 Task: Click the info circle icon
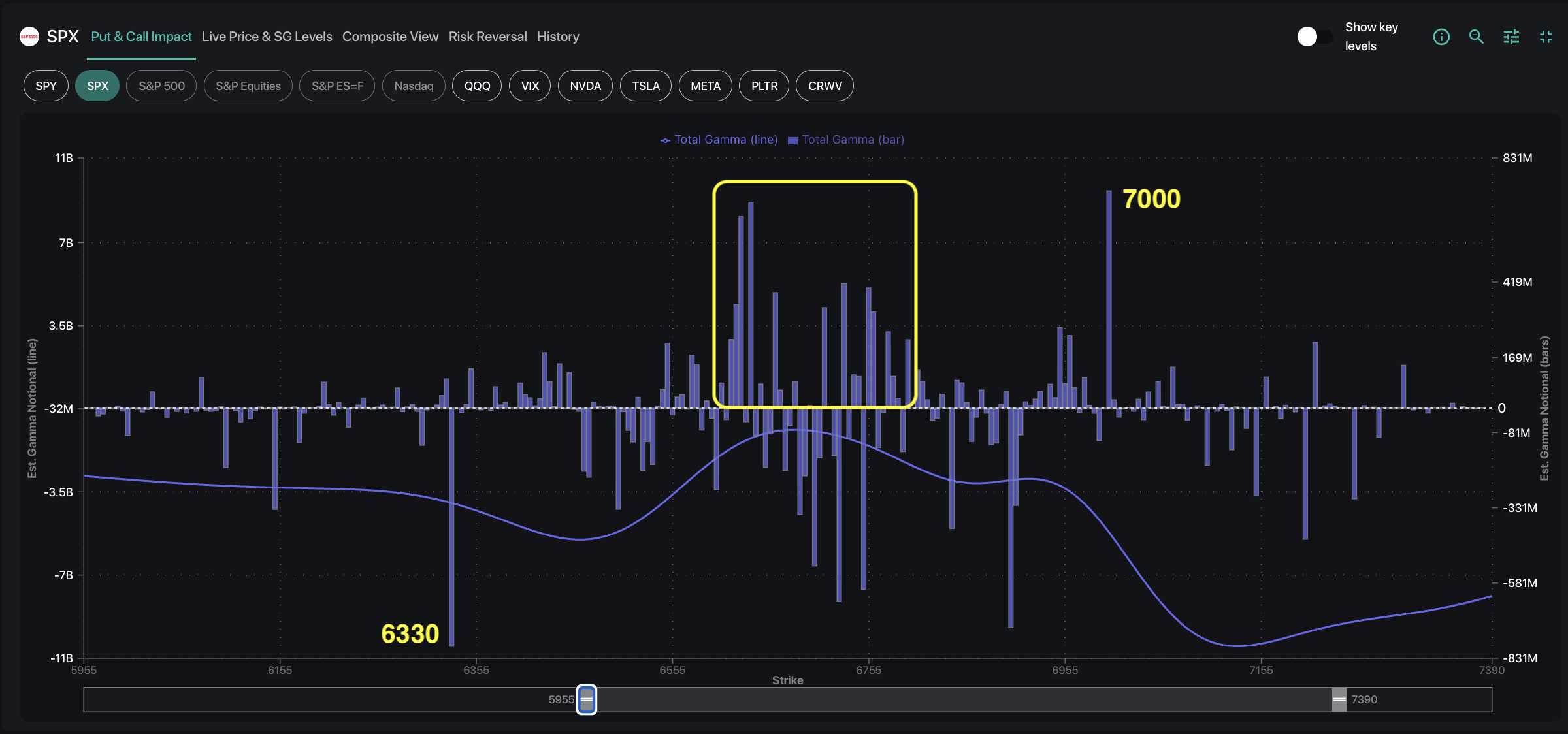pos(1441,37)
